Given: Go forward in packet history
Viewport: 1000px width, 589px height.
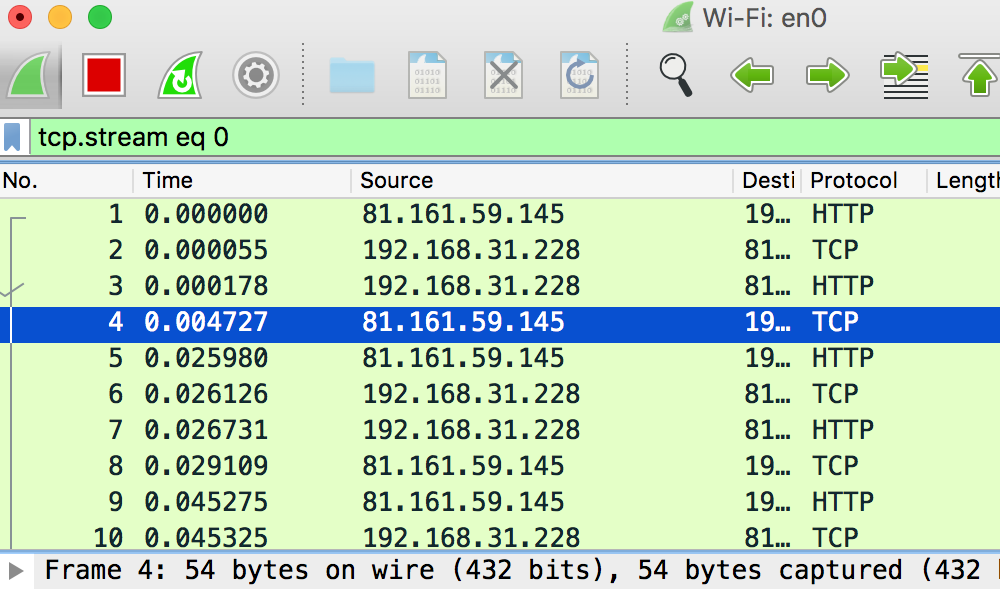Looking at the screenshot, I should click(x=827, y=76).
